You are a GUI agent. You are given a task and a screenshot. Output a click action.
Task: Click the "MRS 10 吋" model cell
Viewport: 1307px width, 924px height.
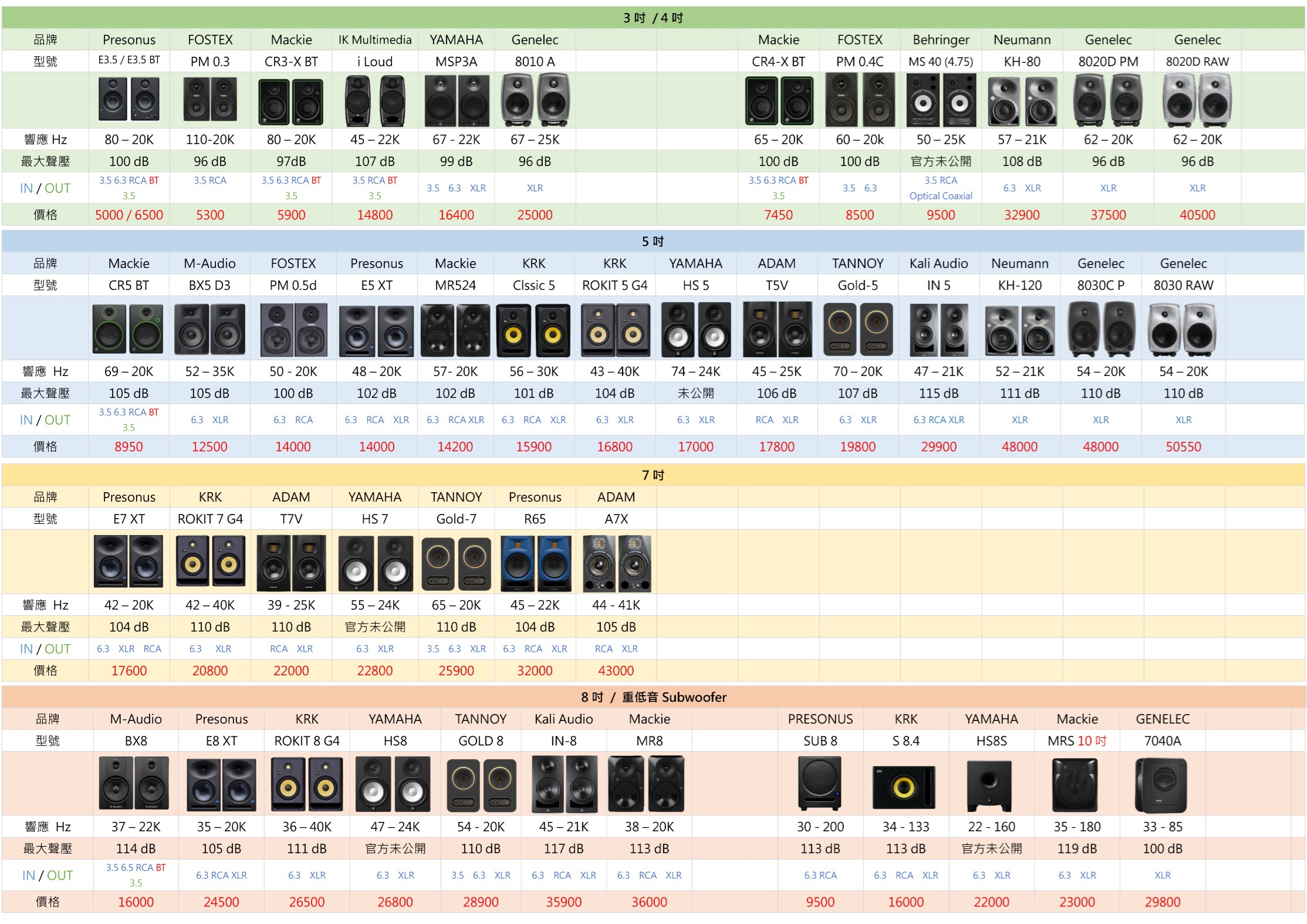(1077, 740)
